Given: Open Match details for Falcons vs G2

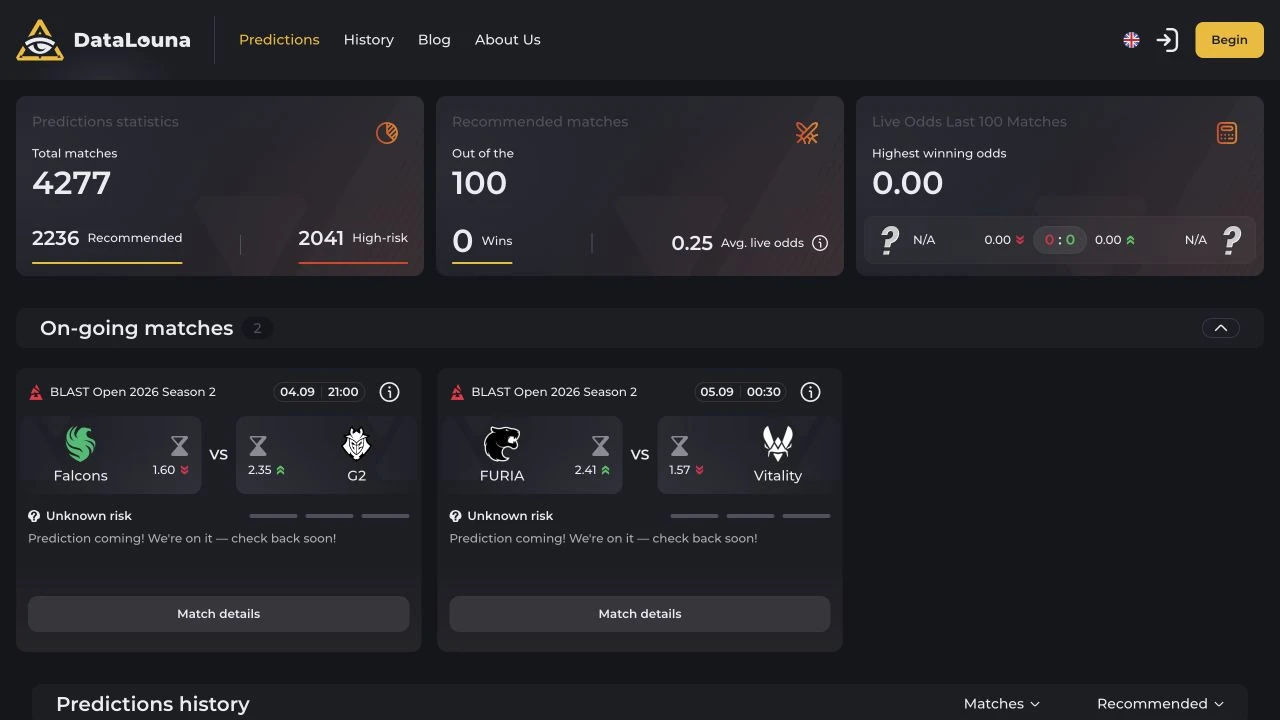Looking at the screenshot, I should tap(219, 614).
